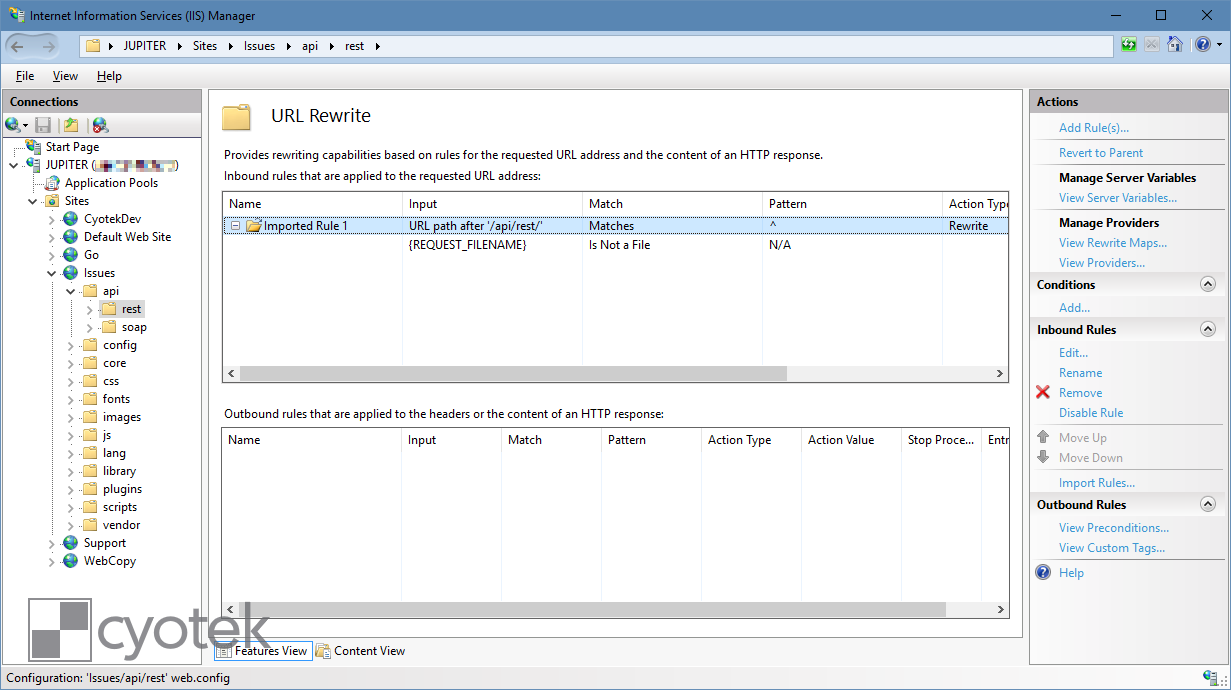1231x690 pixels.
Task: Click the inbound rules horizontal scrollbar thumb
Action: pyautogui.click(x=513, y=373)
